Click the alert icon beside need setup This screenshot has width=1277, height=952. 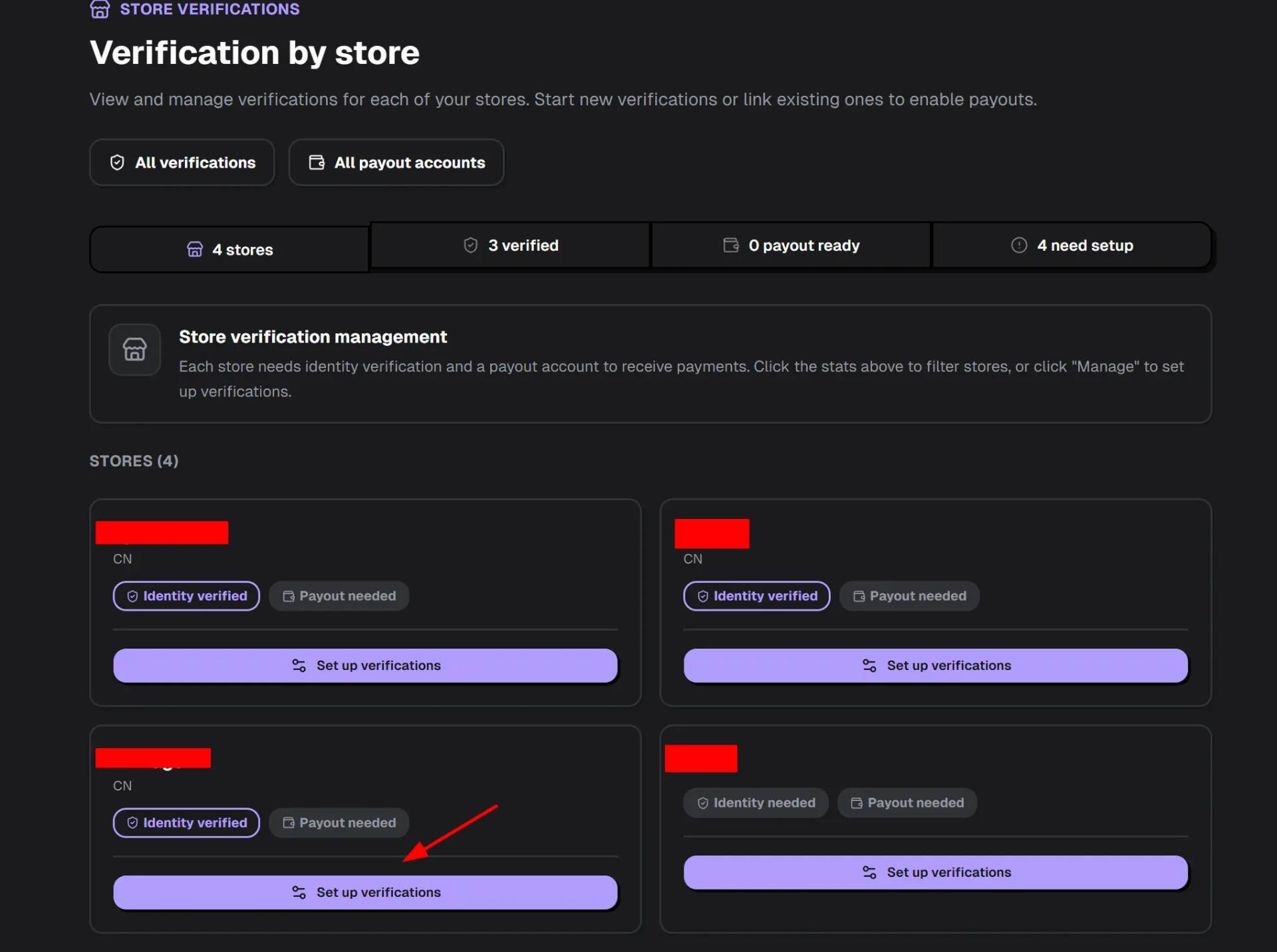pyautogui.click(x=1019, y=245)
